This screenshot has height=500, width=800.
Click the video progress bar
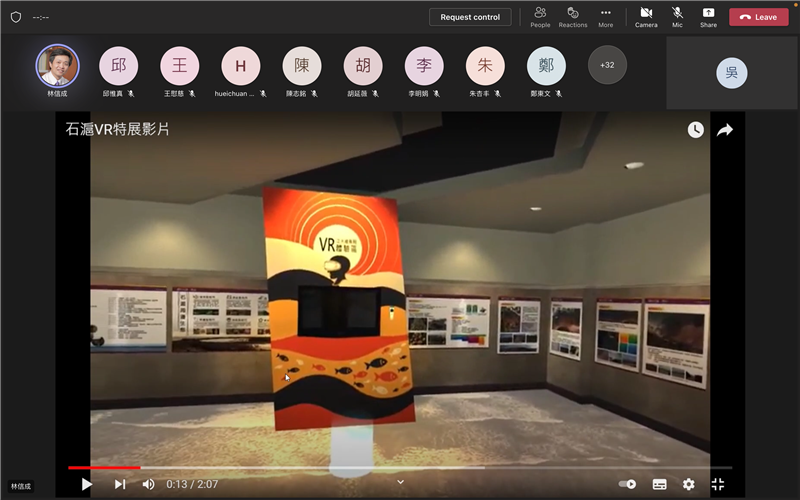pos(400,467)
